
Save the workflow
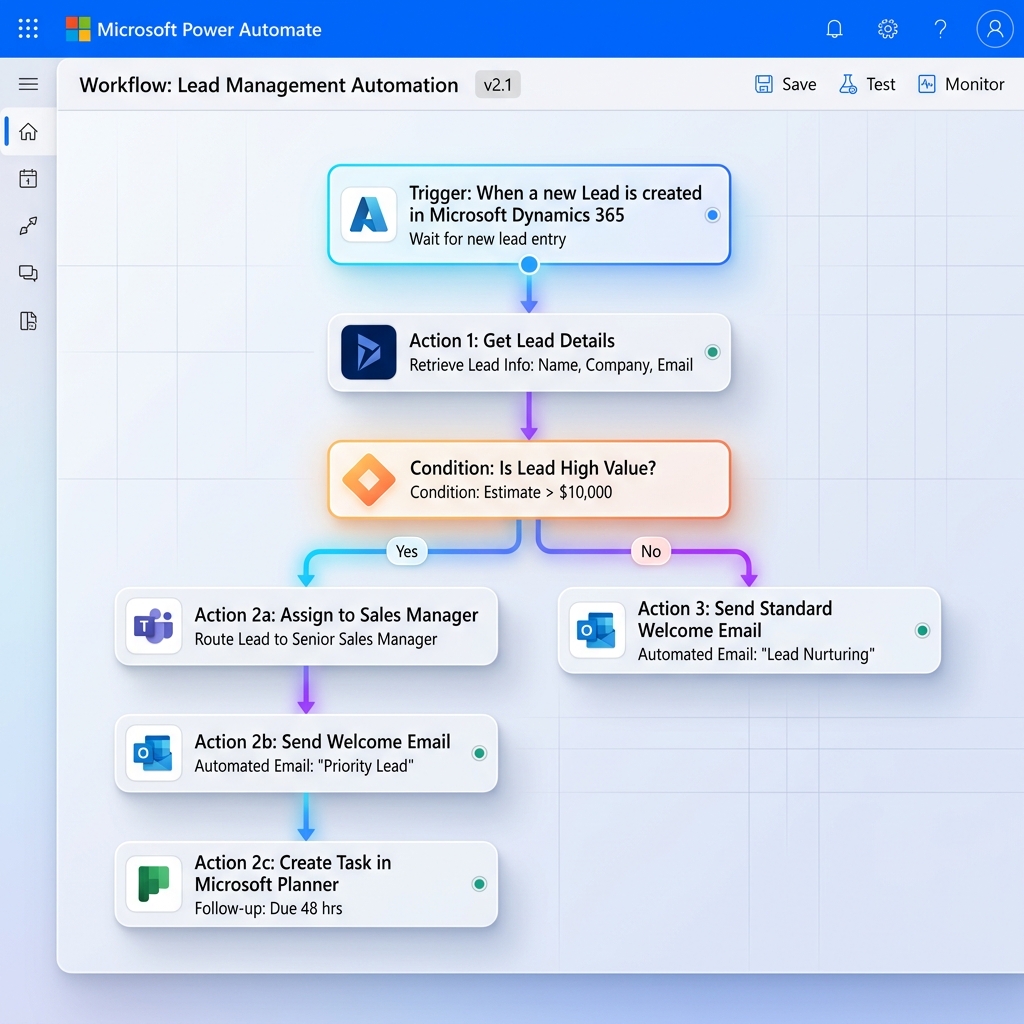point(786,84)
